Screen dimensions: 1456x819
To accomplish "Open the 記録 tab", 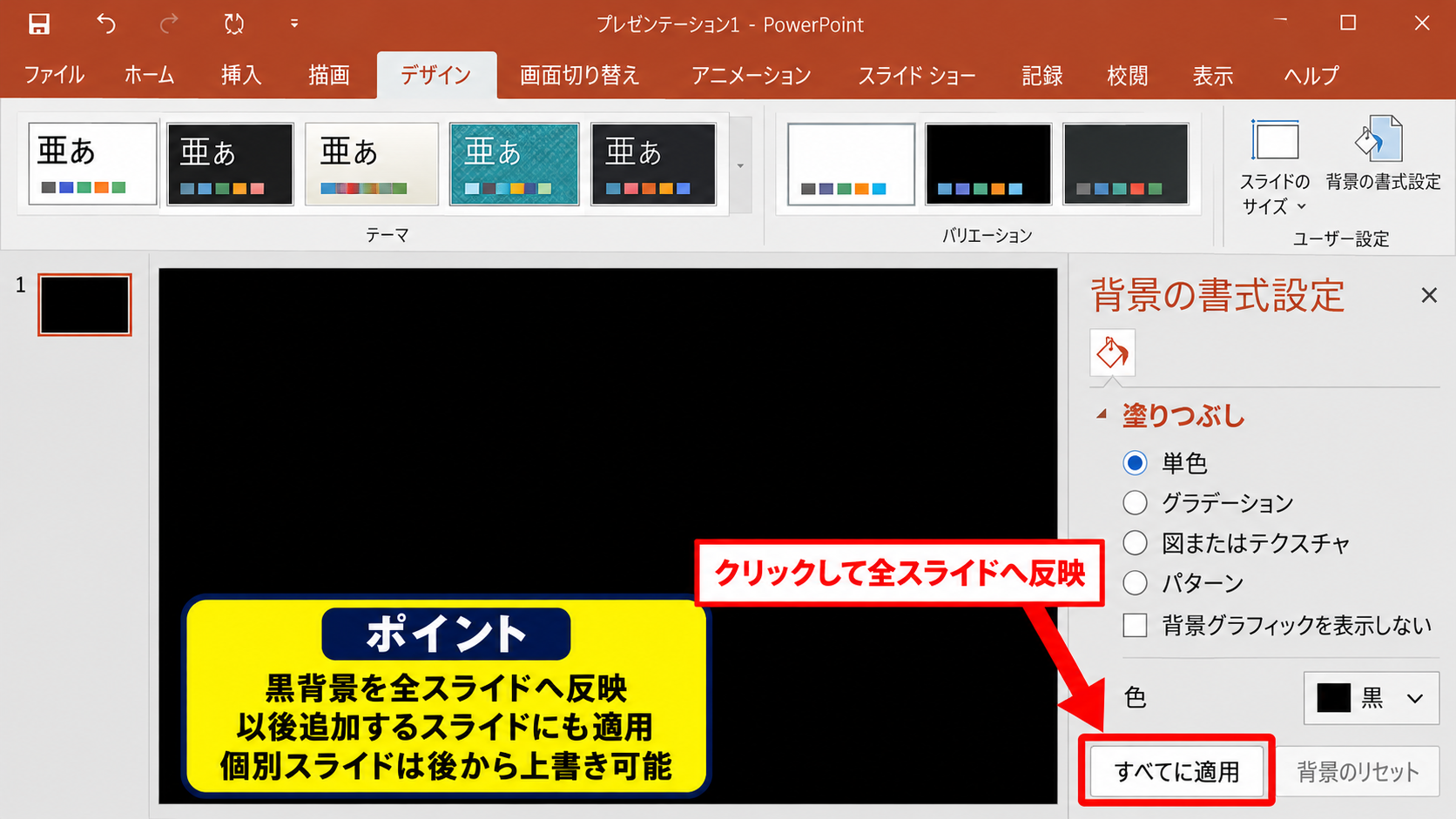I will 1041,76.
